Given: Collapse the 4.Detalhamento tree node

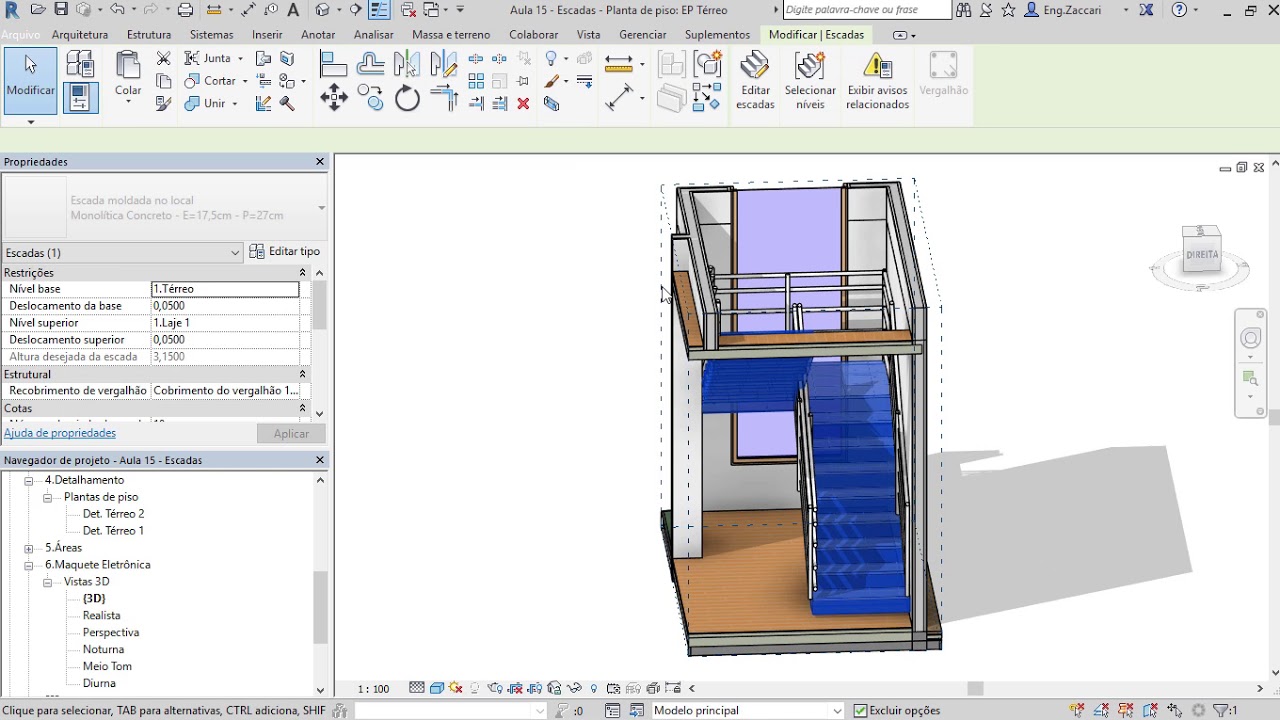Looking at the screenshot, I should point(29,481).
